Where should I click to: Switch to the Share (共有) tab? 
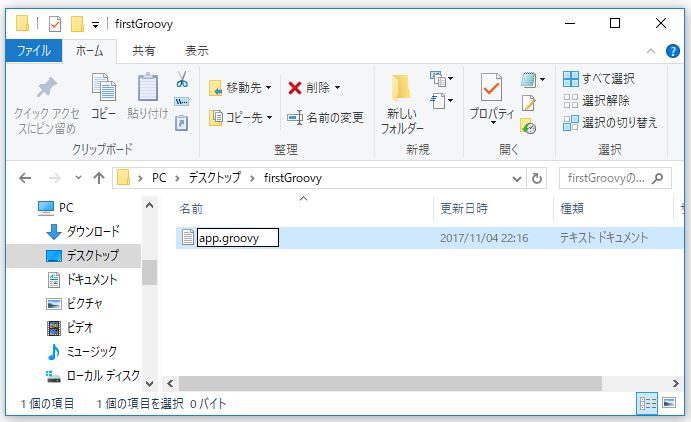(144, 51)
